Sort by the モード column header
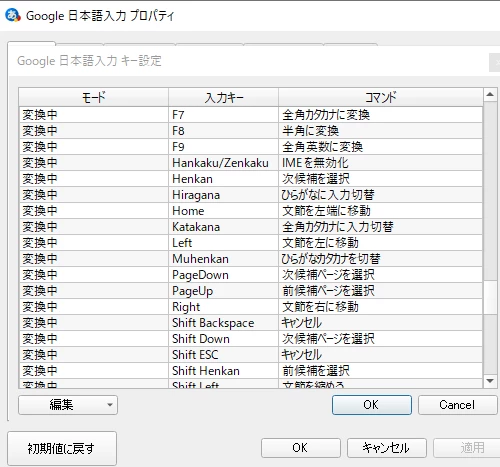The width and height of the screenshot is (500, 467). (x=94, y=97)
